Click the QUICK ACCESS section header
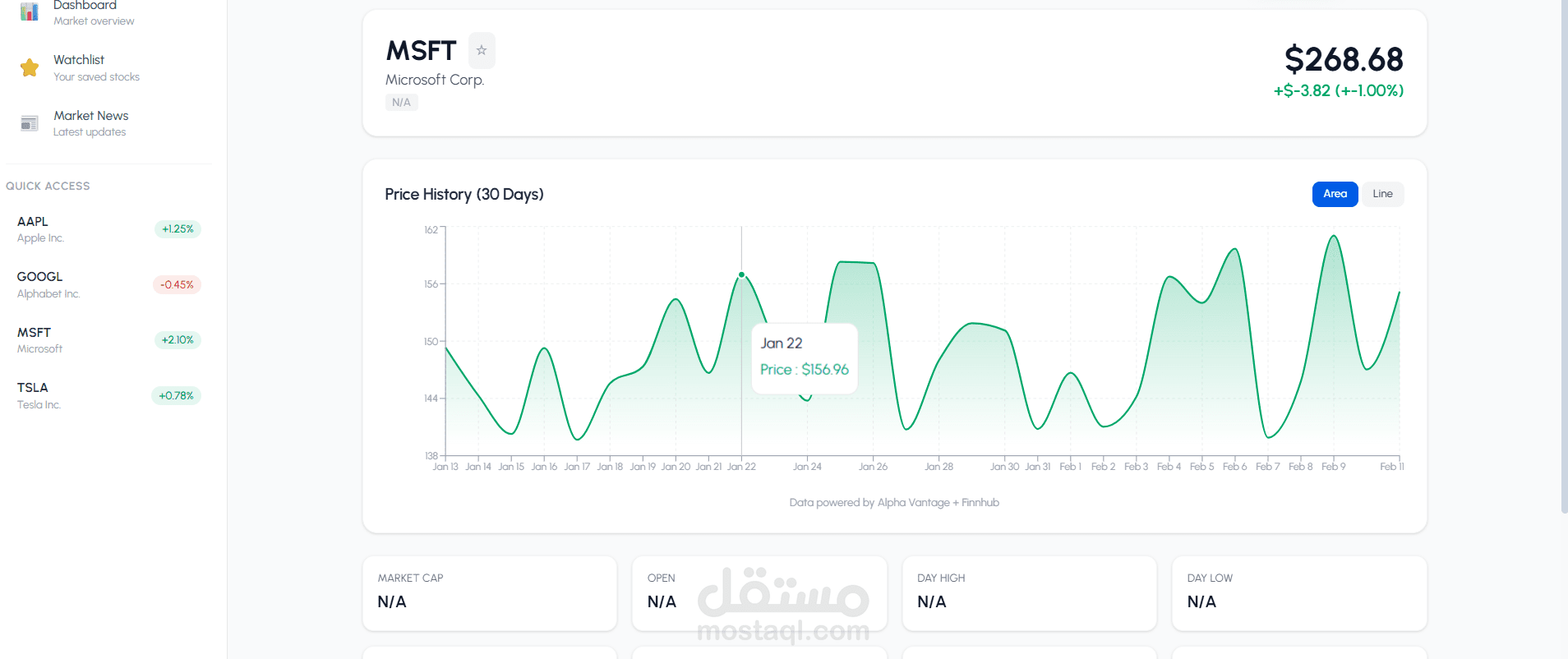Screen dimensions: 1568x659 48,186
